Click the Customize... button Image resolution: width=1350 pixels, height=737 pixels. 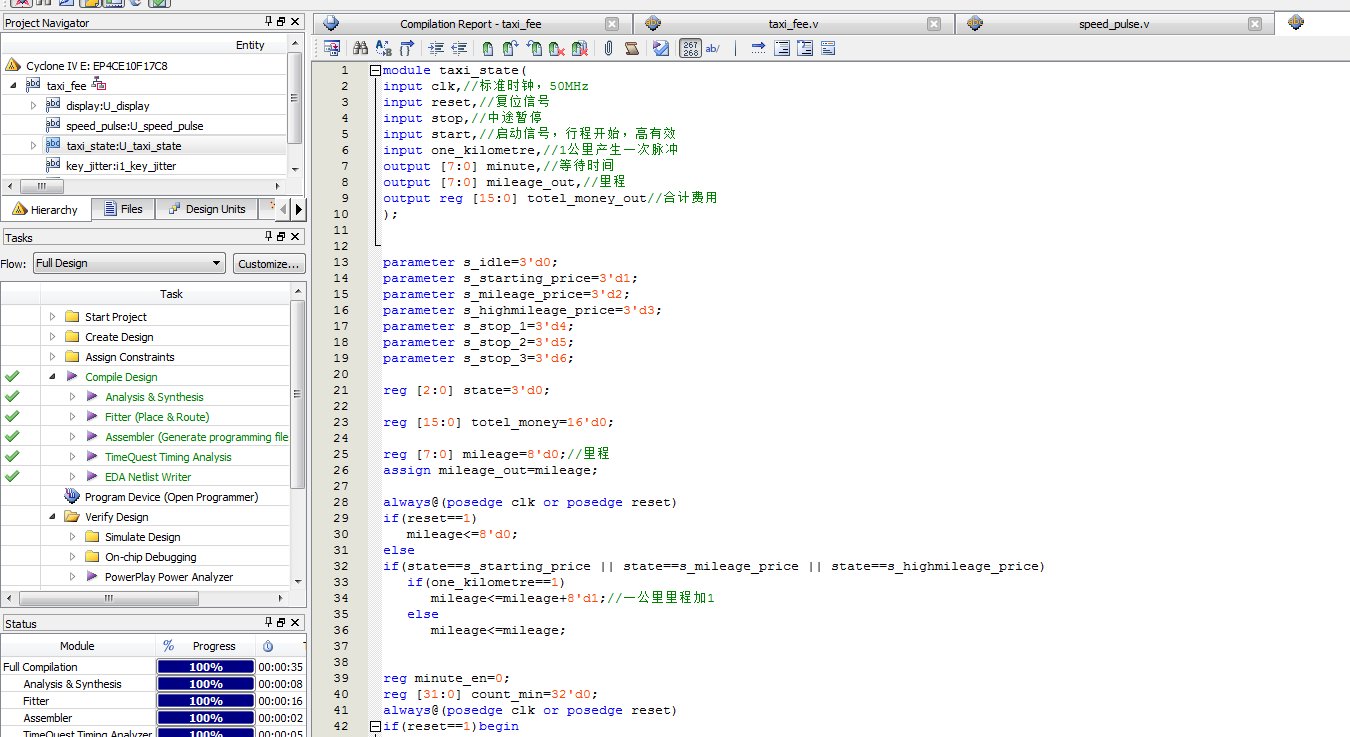pos(269,264)
